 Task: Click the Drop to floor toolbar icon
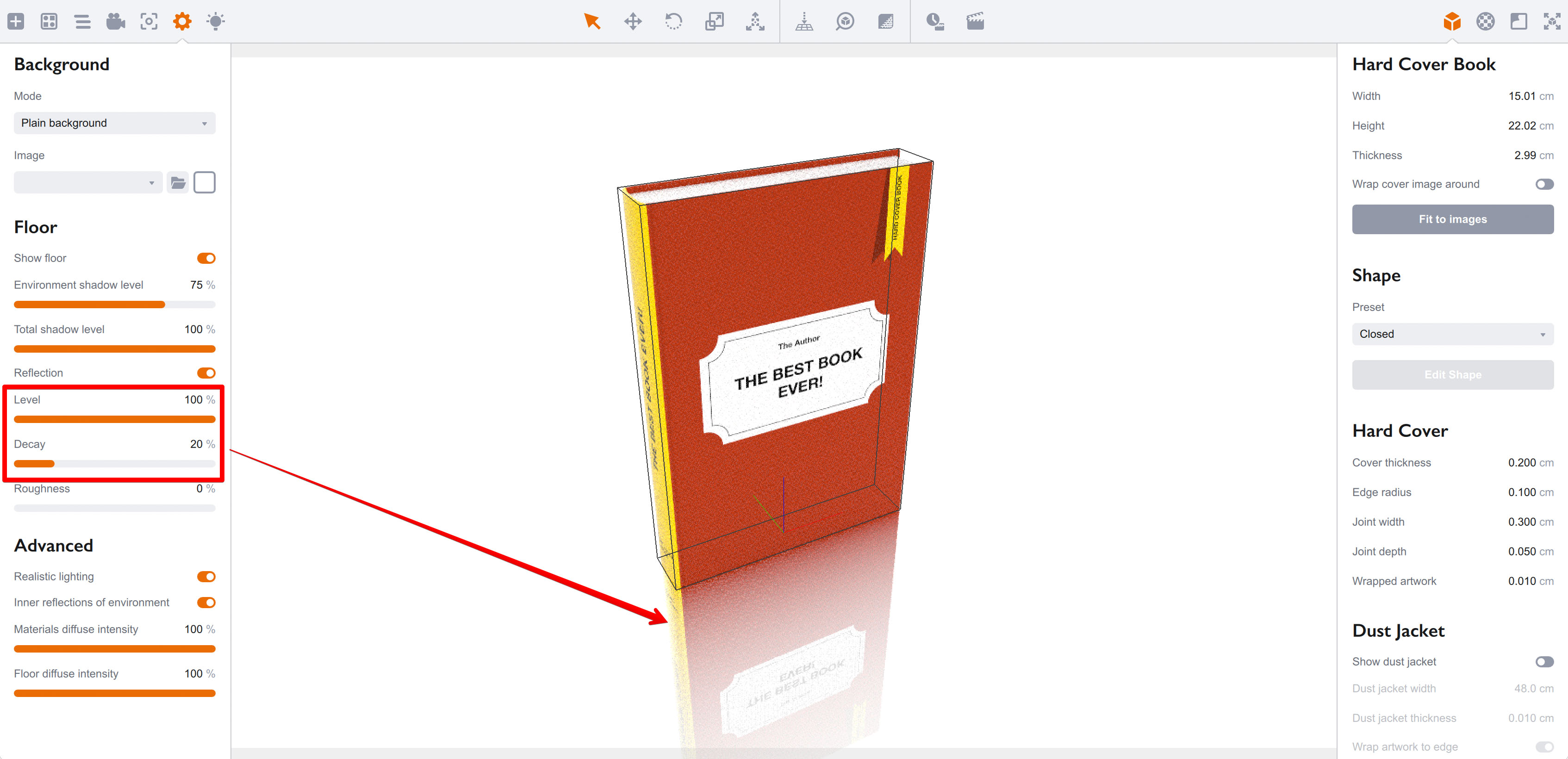(805, 21)
